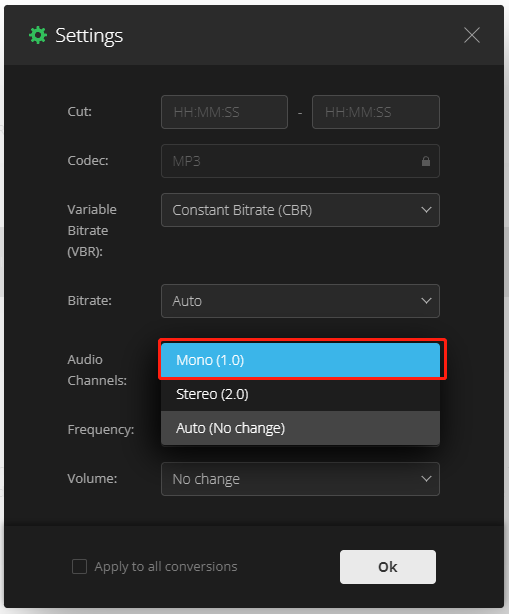509x614 pixels.
Task: Select Stereo (2.0) audio channel option
Action: (x=300, y=394)
